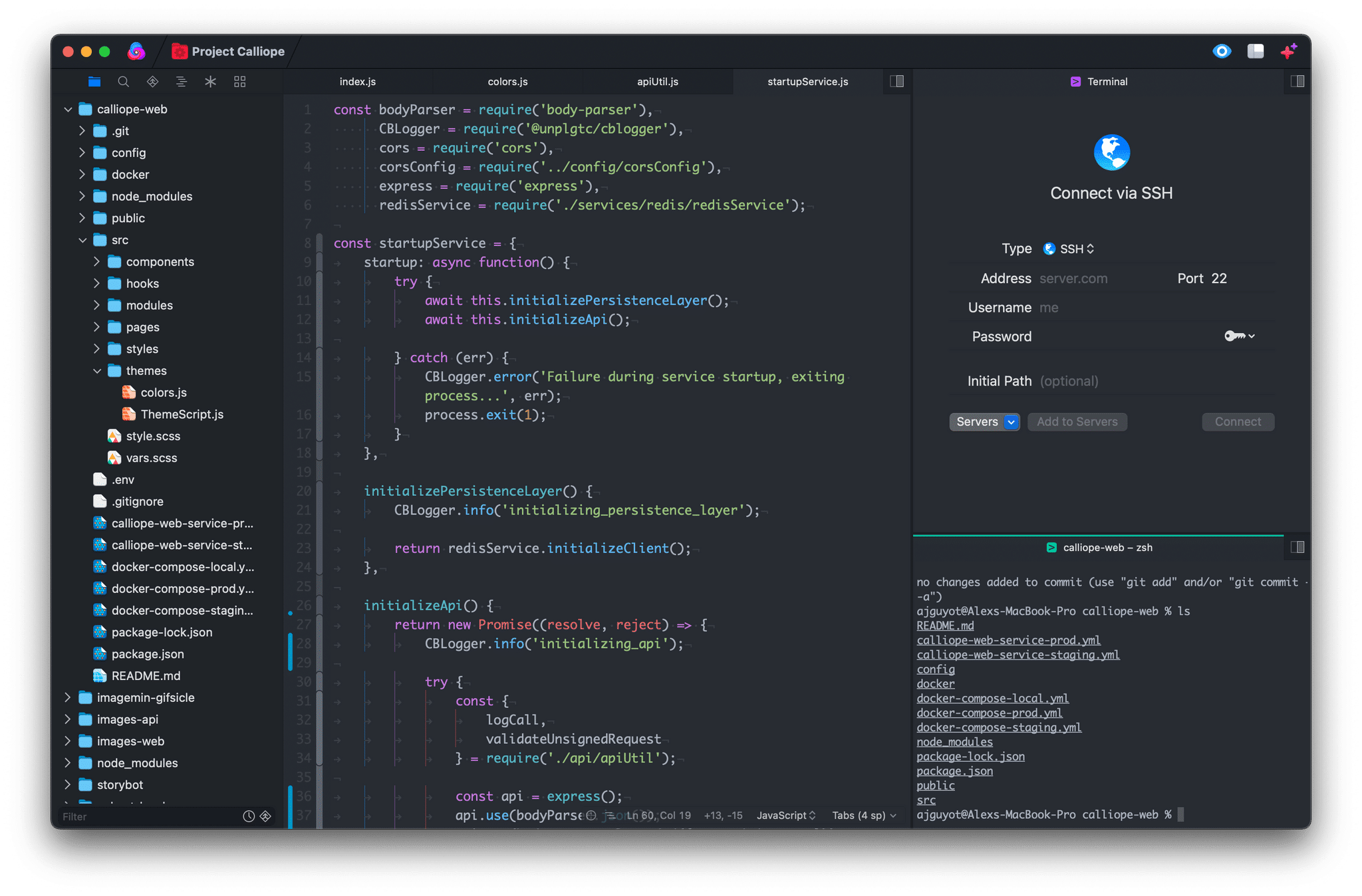The image size is (1362, 896).
Task: Click git filter diamond icon in filter bar
Action: coord(265,816)
